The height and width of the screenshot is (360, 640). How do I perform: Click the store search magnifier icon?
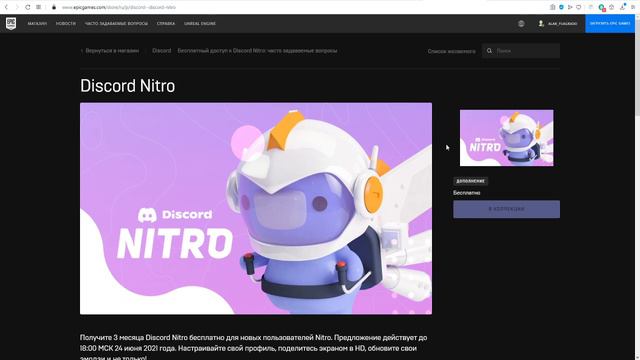point(489,51)
